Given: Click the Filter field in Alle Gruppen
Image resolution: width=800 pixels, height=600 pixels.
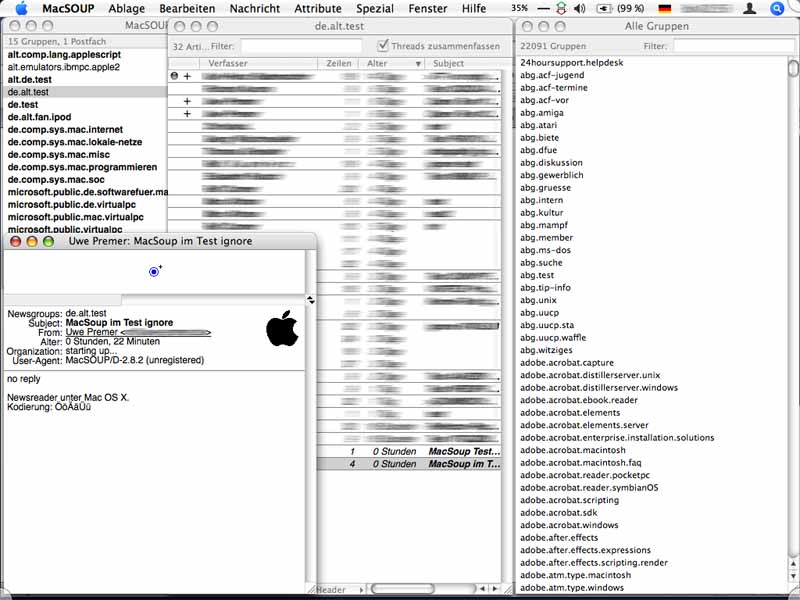Looking at the screenshot, I should coord(733,46).
